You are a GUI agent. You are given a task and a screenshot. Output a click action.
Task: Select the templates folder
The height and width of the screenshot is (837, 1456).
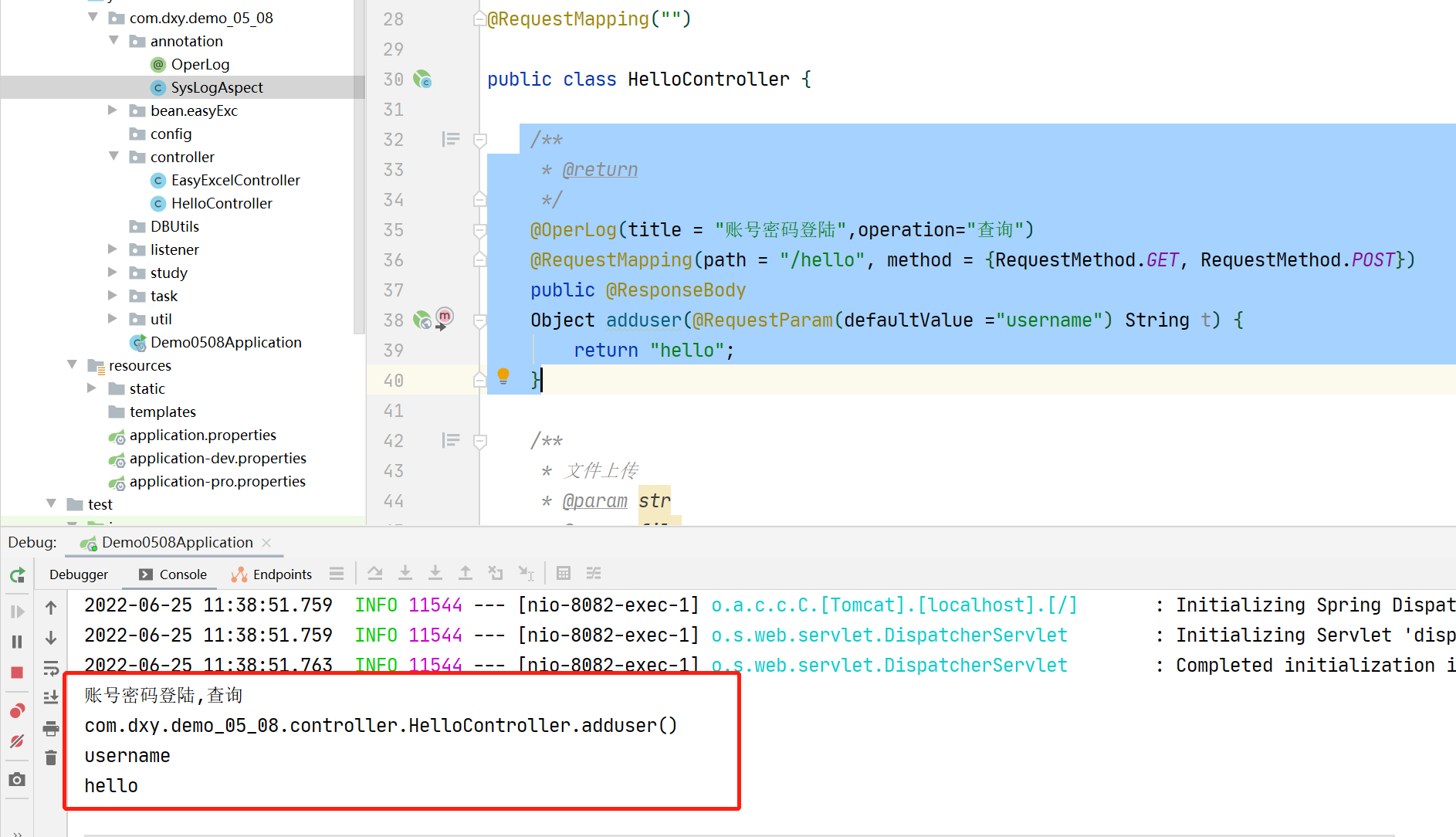point(153,412)
